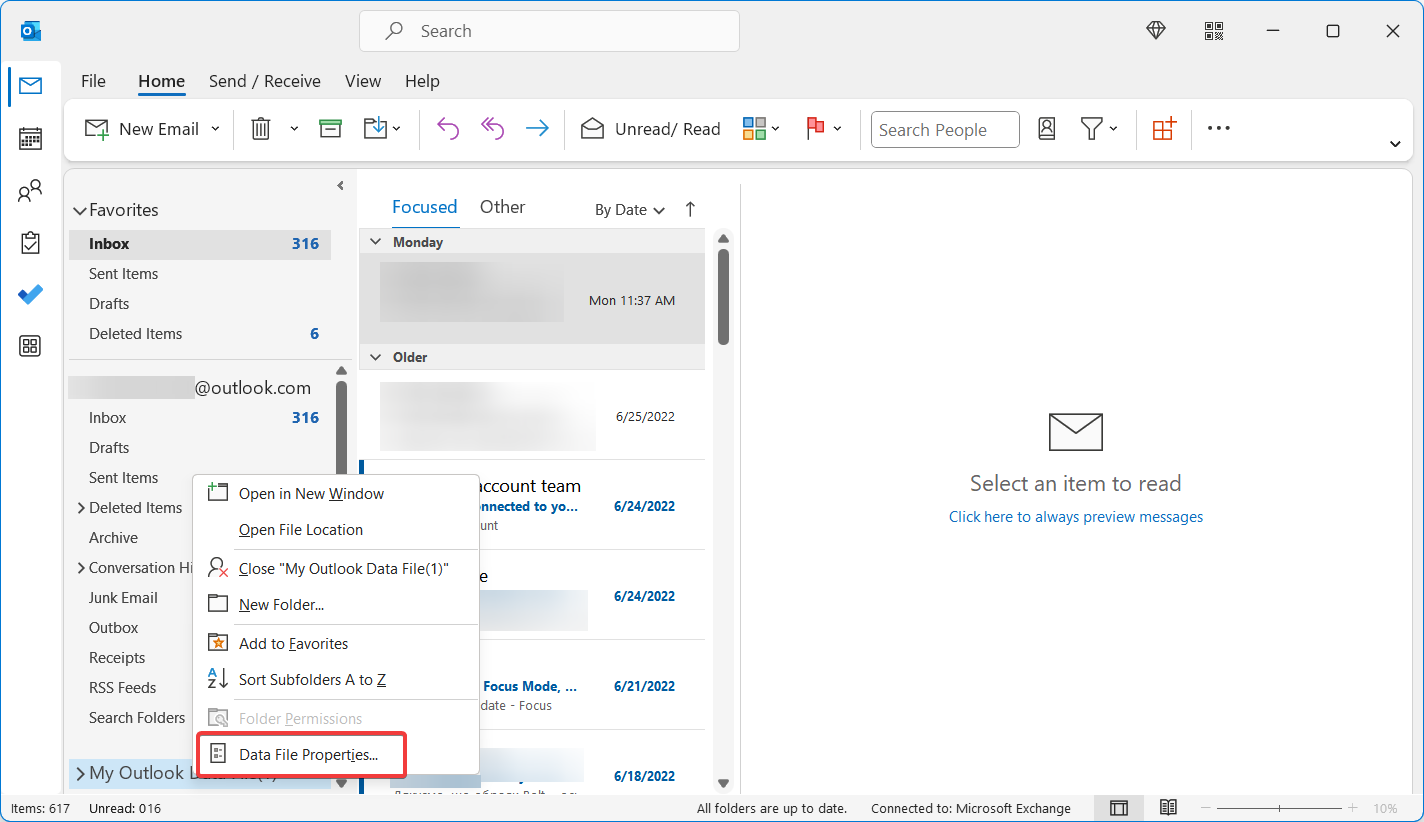Click the Reply arrow icon
The width and height of the screenshot is (1424, 822).
(x=448, y=129)
